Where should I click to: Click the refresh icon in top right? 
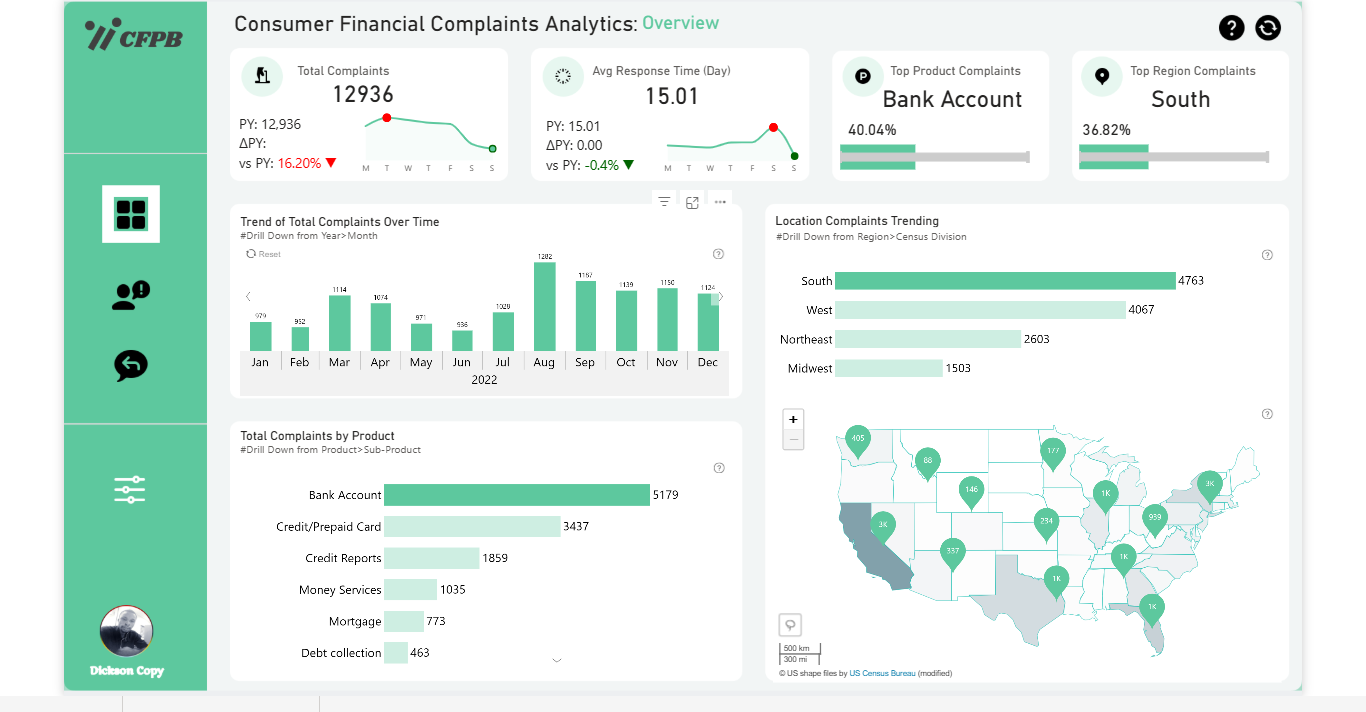pyautogui.click(x=1268, y=28)
